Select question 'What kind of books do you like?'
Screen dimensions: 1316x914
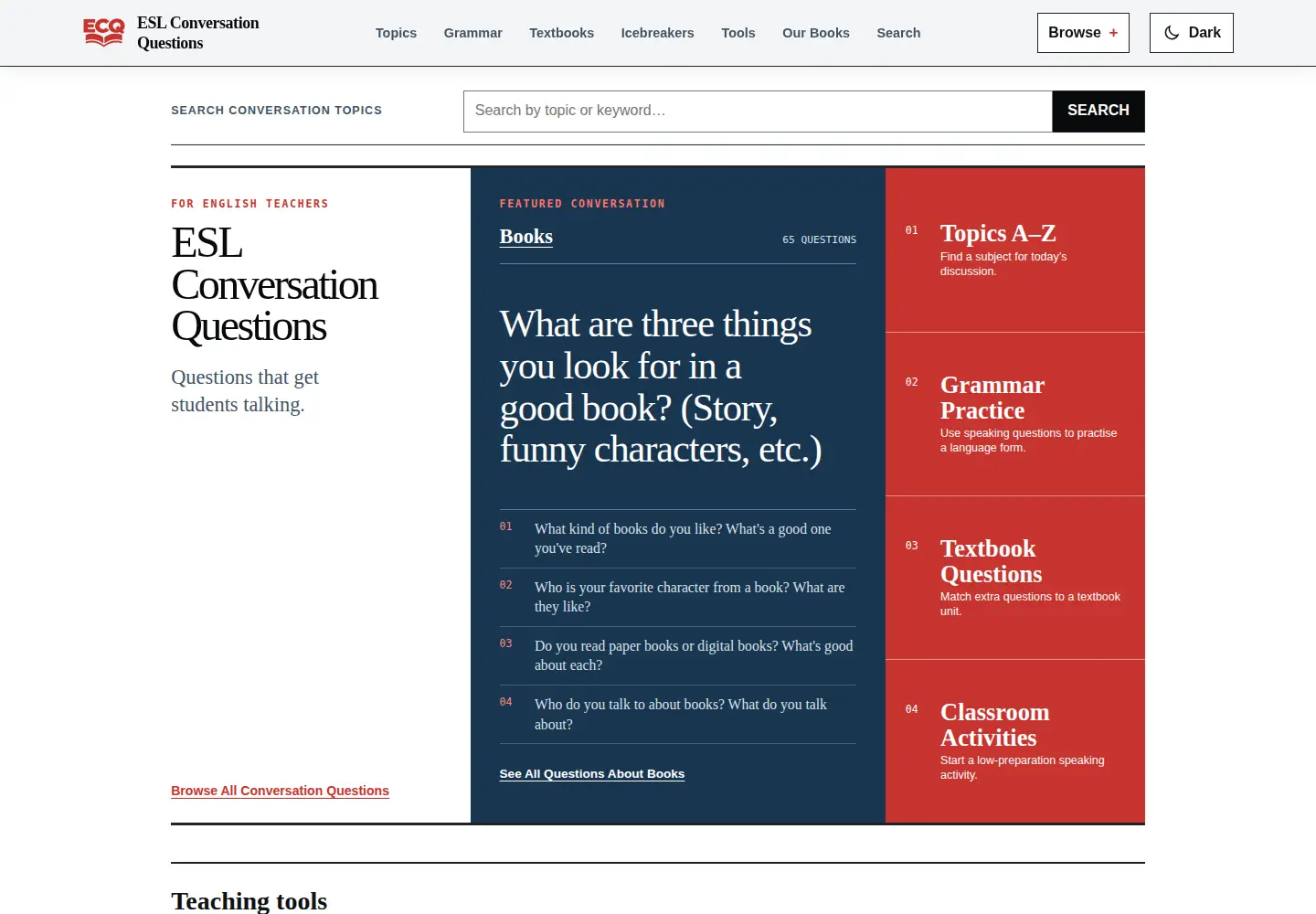[x=678, y=538]
